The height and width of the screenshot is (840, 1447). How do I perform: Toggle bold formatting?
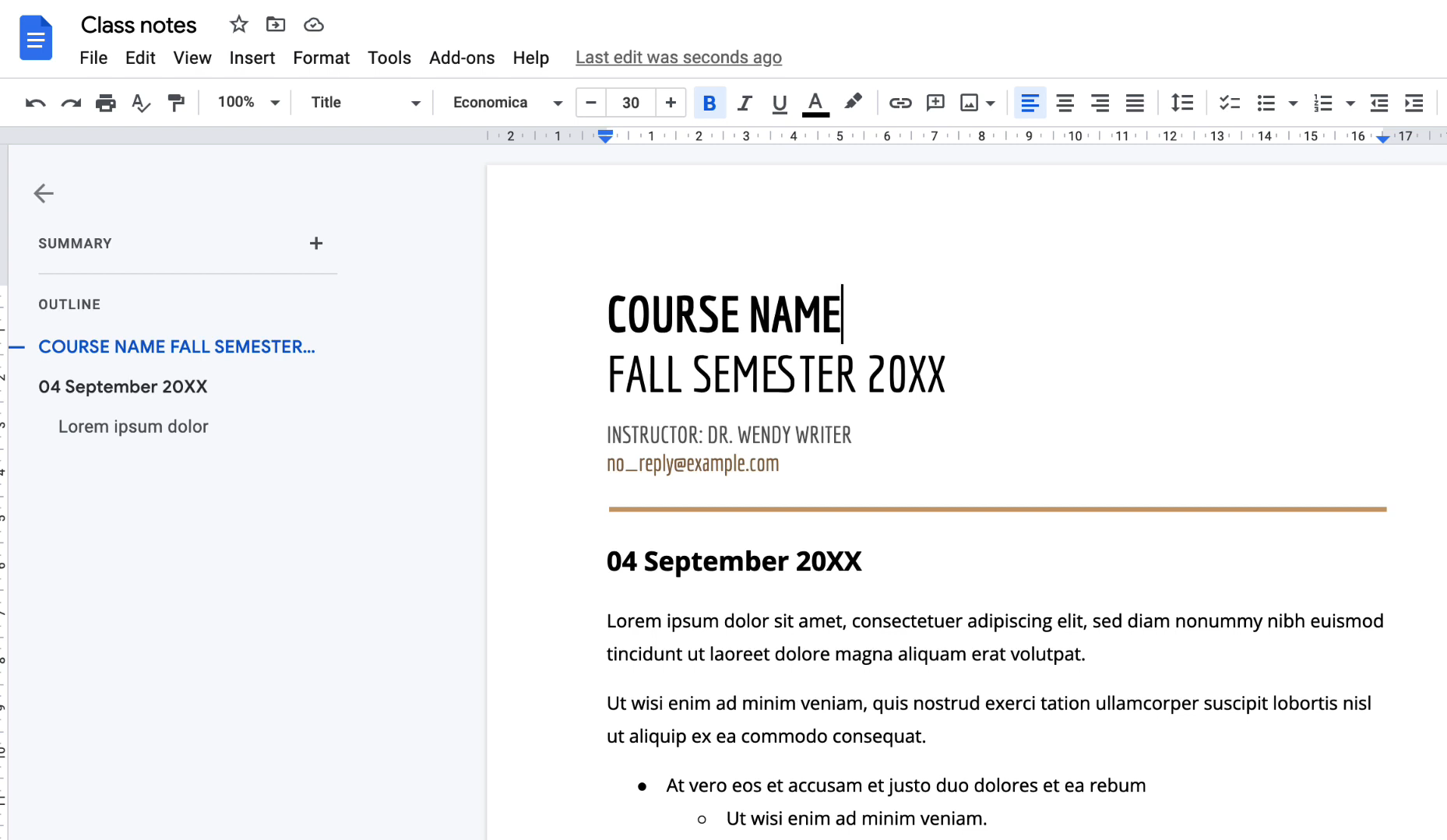(709, 103)
